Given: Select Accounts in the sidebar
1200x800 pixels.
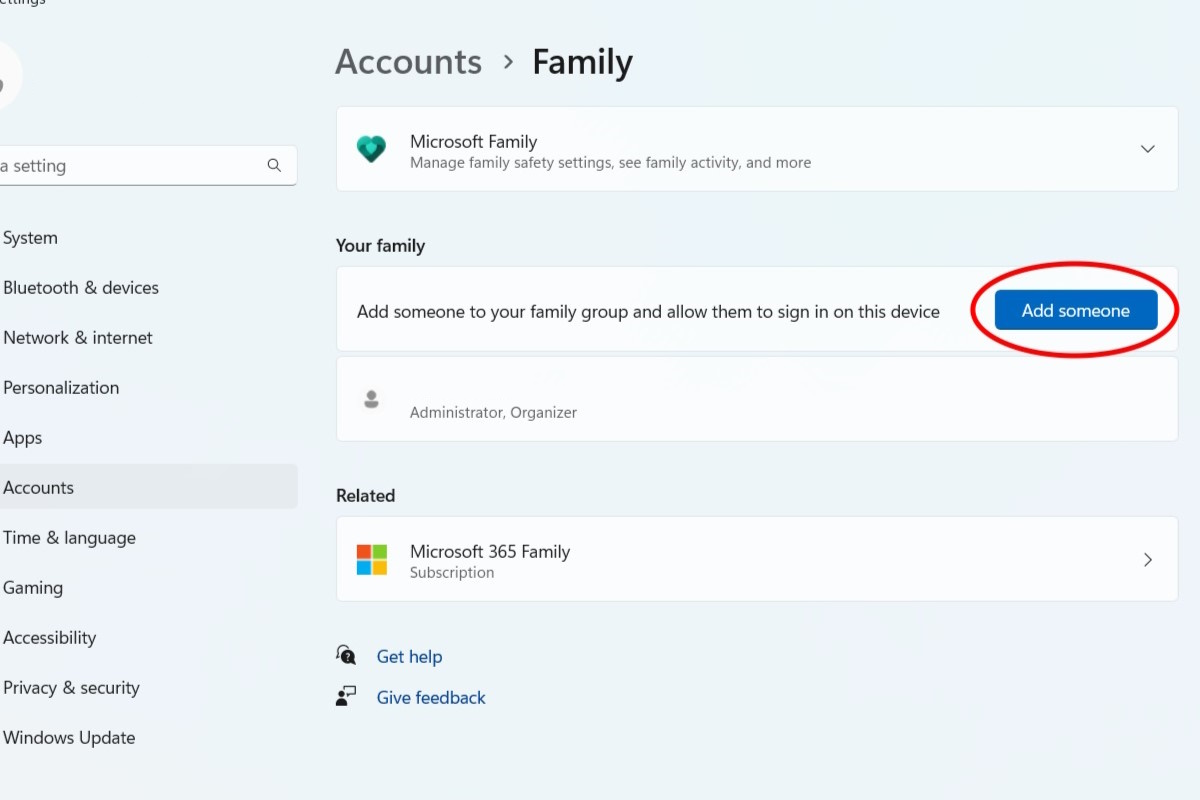Looking at the screenshot, I should click(x=148, y=488).
